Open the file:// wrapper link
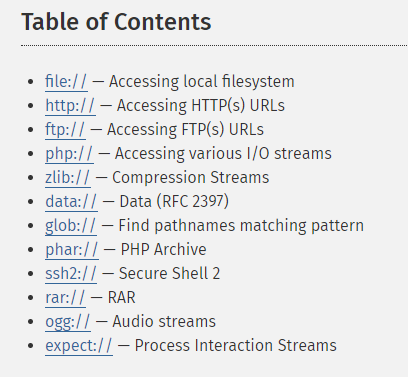The height and width of the screenshot is (377, 408). [66, 82]
